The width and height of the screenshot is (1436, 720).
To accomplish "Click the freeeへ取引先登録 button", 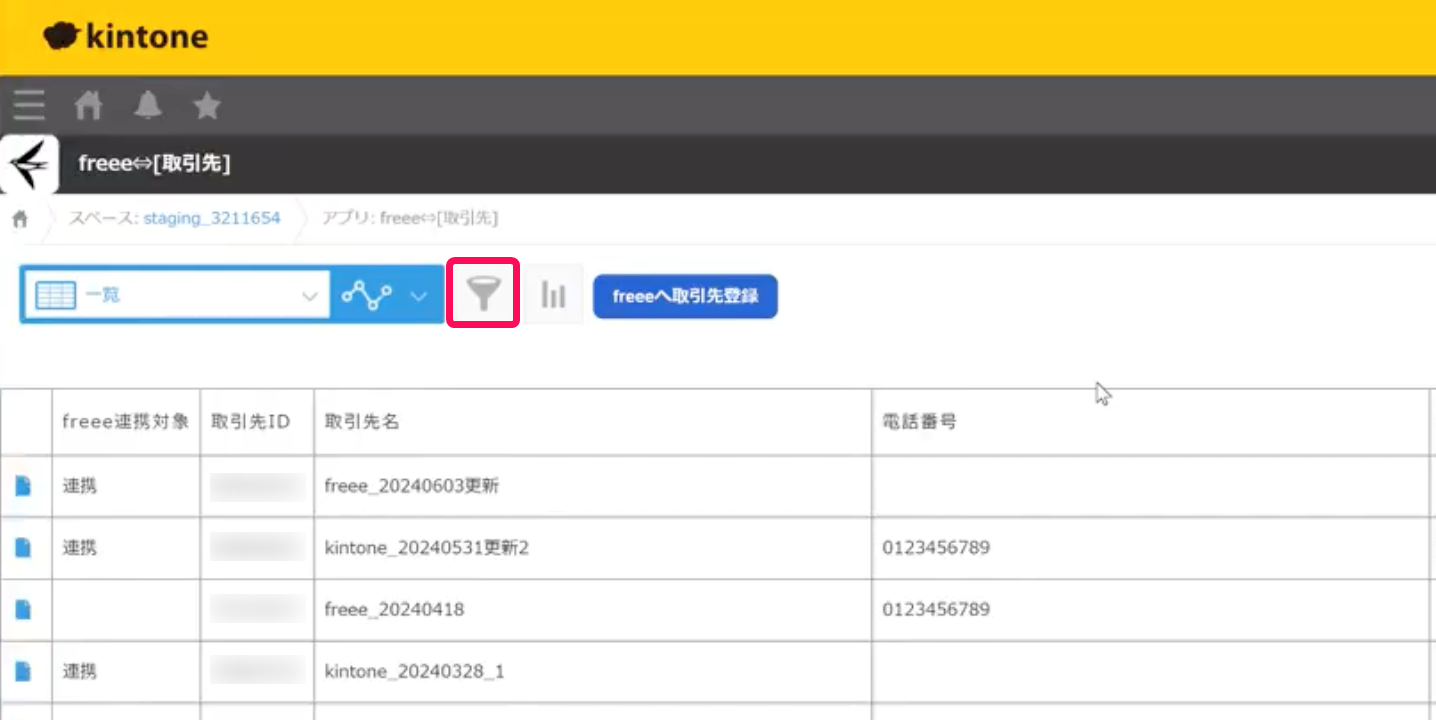I will tap(685, 296).
